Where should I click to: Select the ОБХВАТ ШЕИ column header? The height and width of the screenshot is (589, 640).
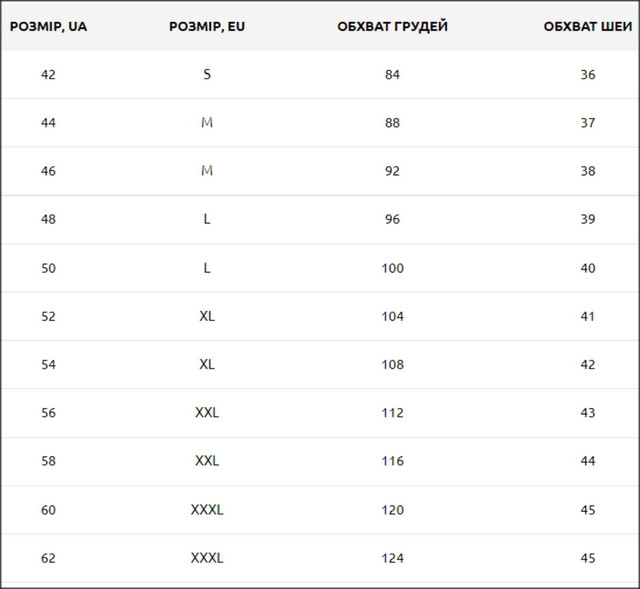pyautogui.click(x=588, y=26)
